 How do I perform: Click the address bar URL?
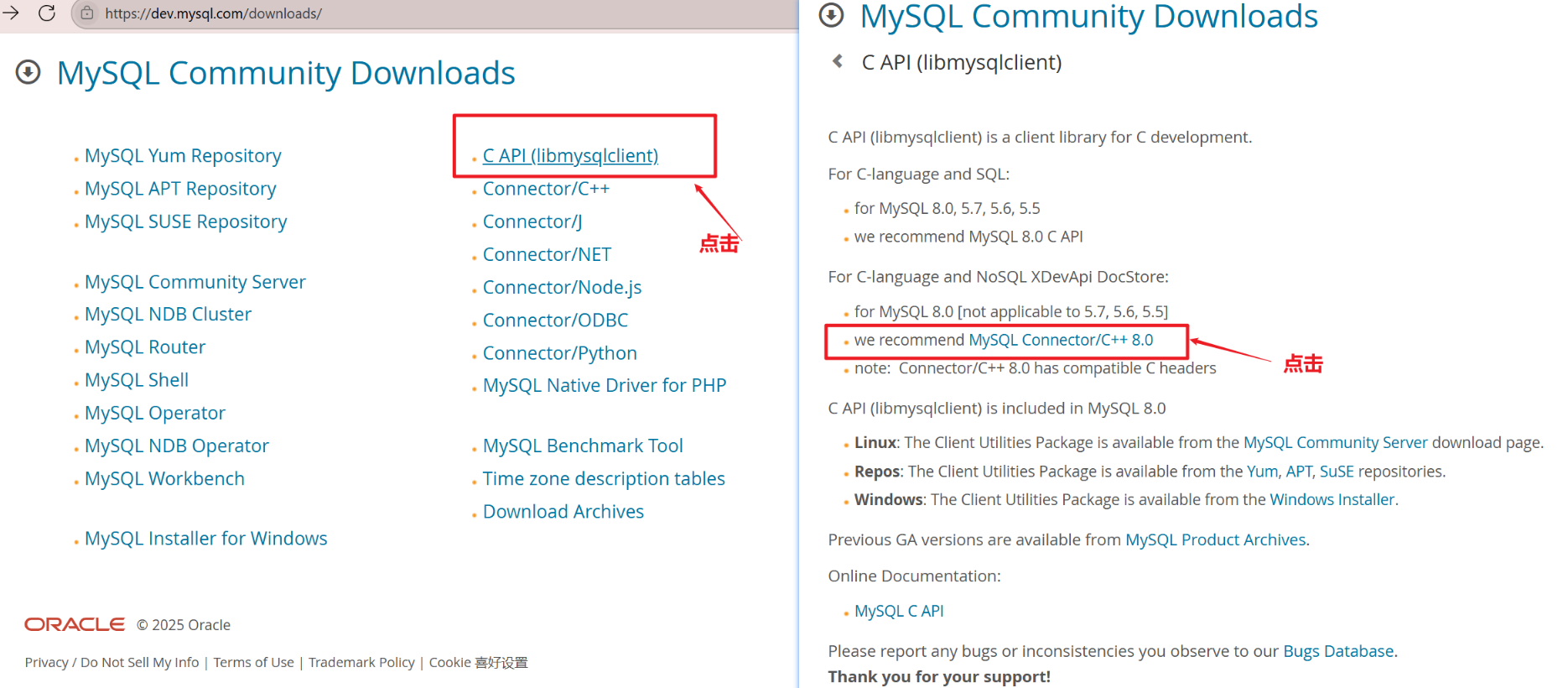[x=213, y=13]
